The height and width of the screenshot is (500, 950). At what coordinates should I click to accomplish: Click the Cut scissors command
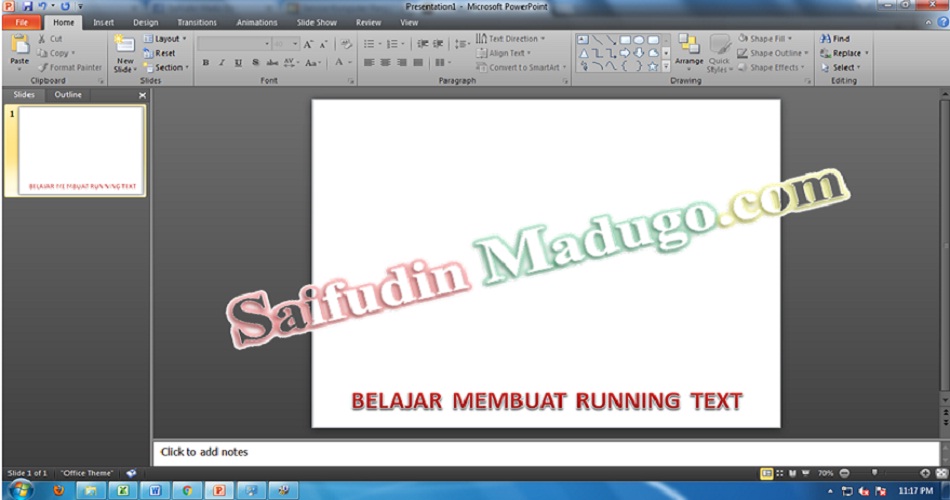click(50, 39)
